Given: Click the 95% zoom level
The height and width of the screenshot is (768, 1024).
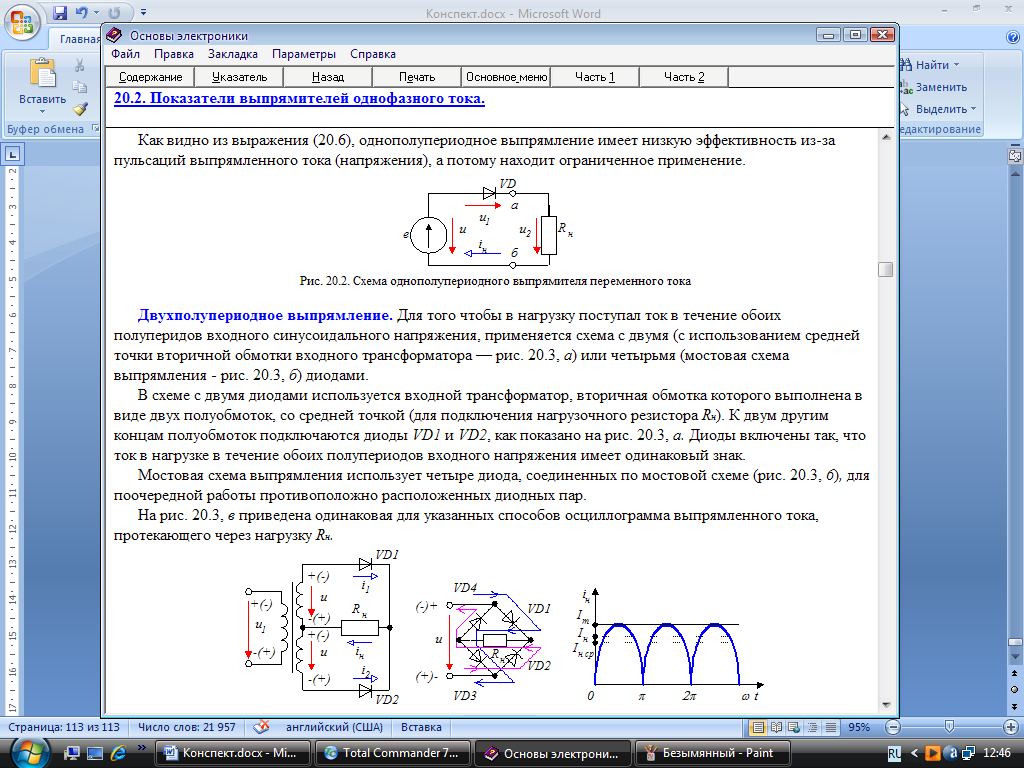Looking at the screenshot, I should point(859,727).
